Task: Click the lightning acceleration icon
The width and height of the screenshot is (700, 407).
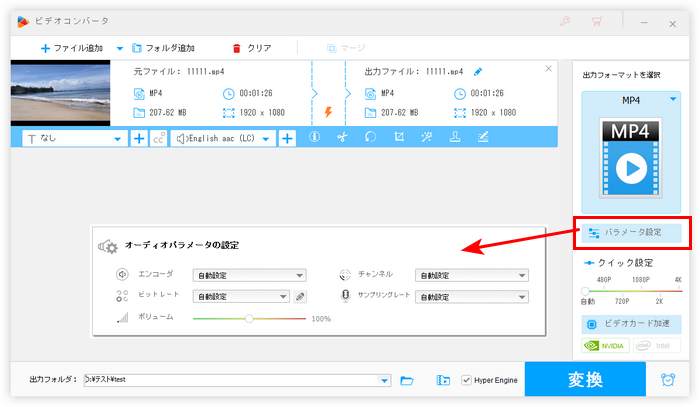Action: pos(329,112)
